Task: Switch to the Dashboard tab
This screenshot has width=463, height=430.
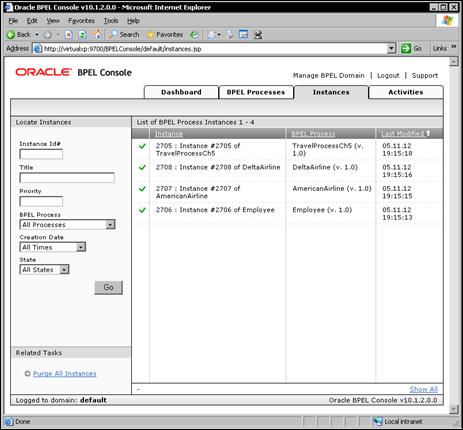Action: [x=181, y=92]
